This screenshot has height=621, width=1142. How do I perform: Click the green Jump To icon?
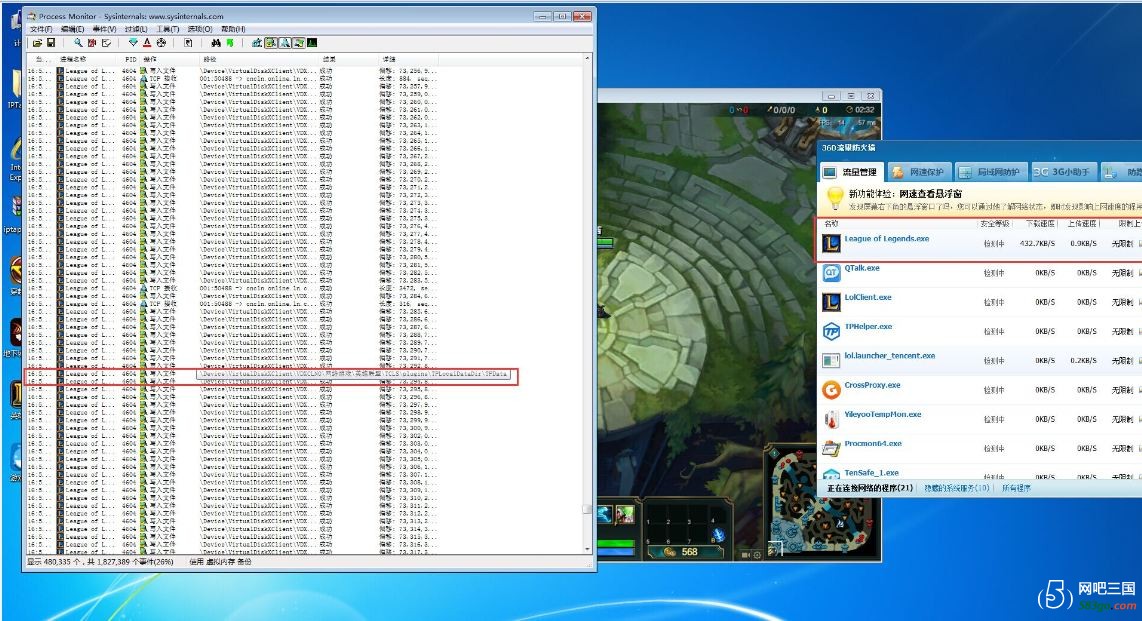tap(229, 43)
